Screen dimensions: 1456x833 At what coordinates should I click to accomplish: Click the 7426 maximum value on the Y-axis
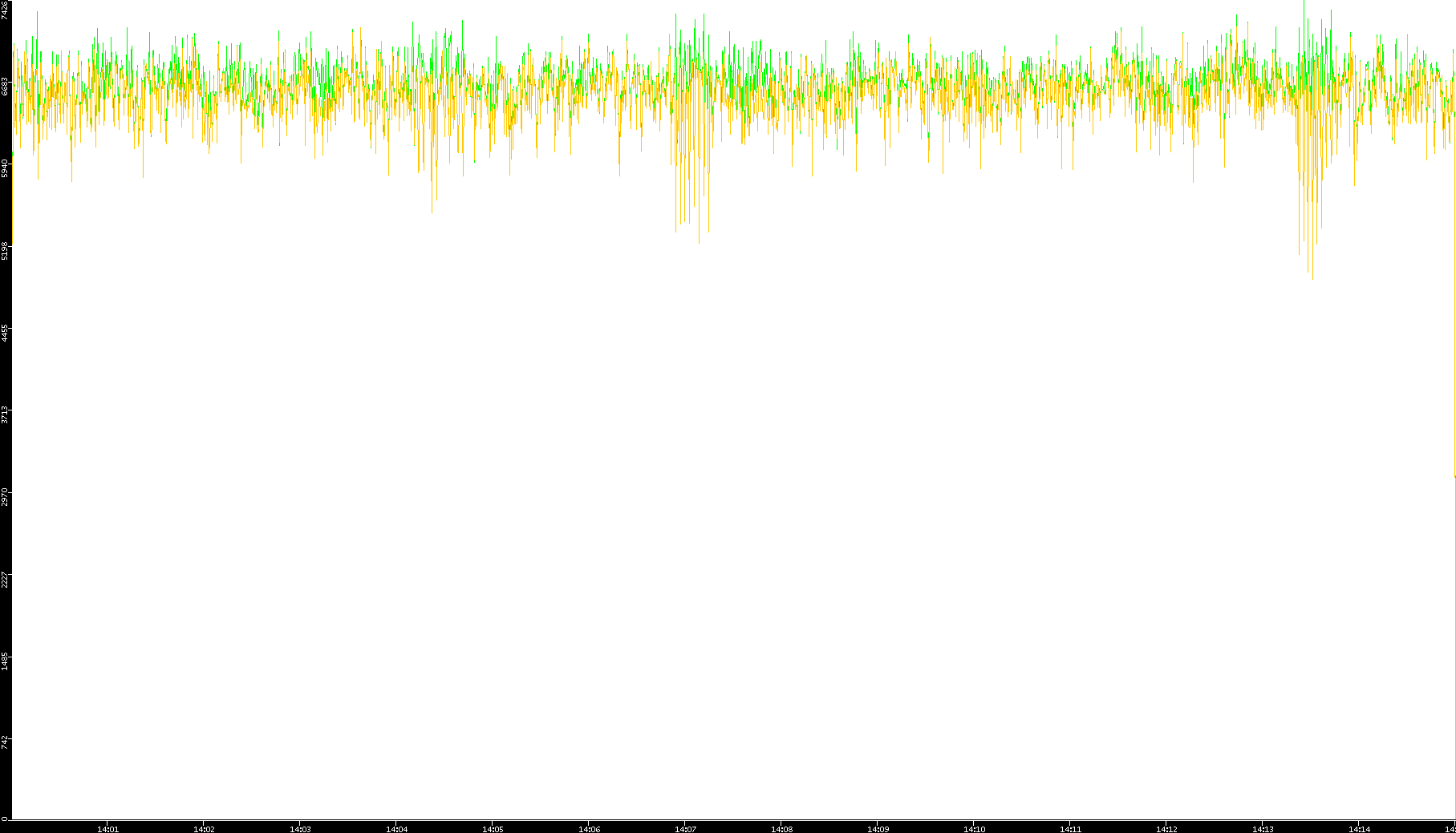pyautogui.click(x=5, y=10)
